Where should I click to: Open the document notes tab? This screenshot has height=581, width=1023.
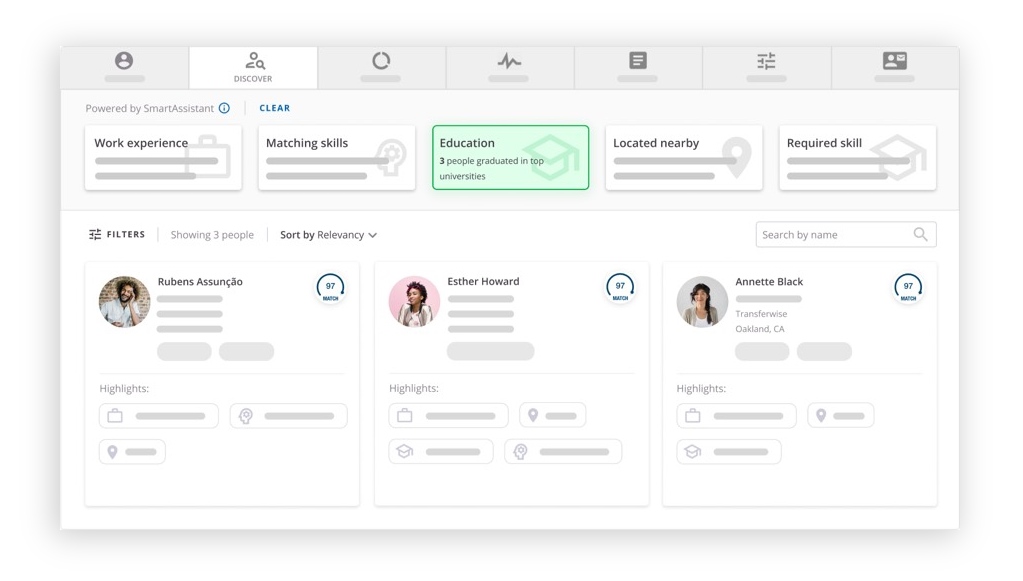tap(638, 67)
